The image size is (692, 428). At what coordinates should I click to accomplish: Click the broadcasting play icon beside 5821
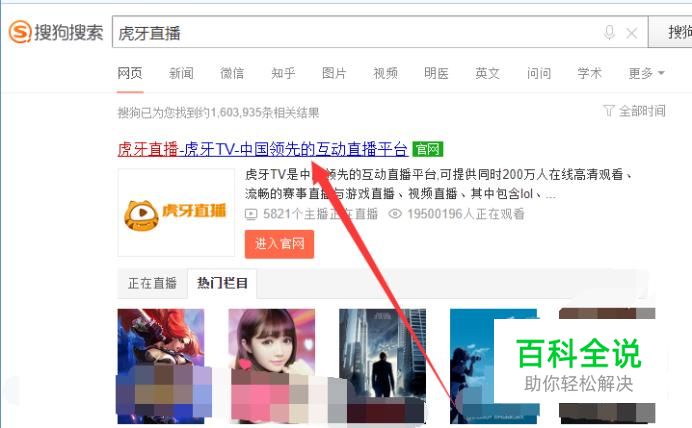pyautogui.click(x=251, y=214)
